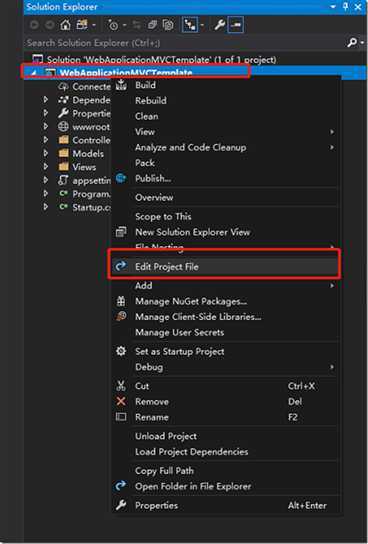Image resolution: width=368 pixels, height=544 pixels.
Task: Click the Switch Views solution folder icon
Action: (x=83, y=25)
